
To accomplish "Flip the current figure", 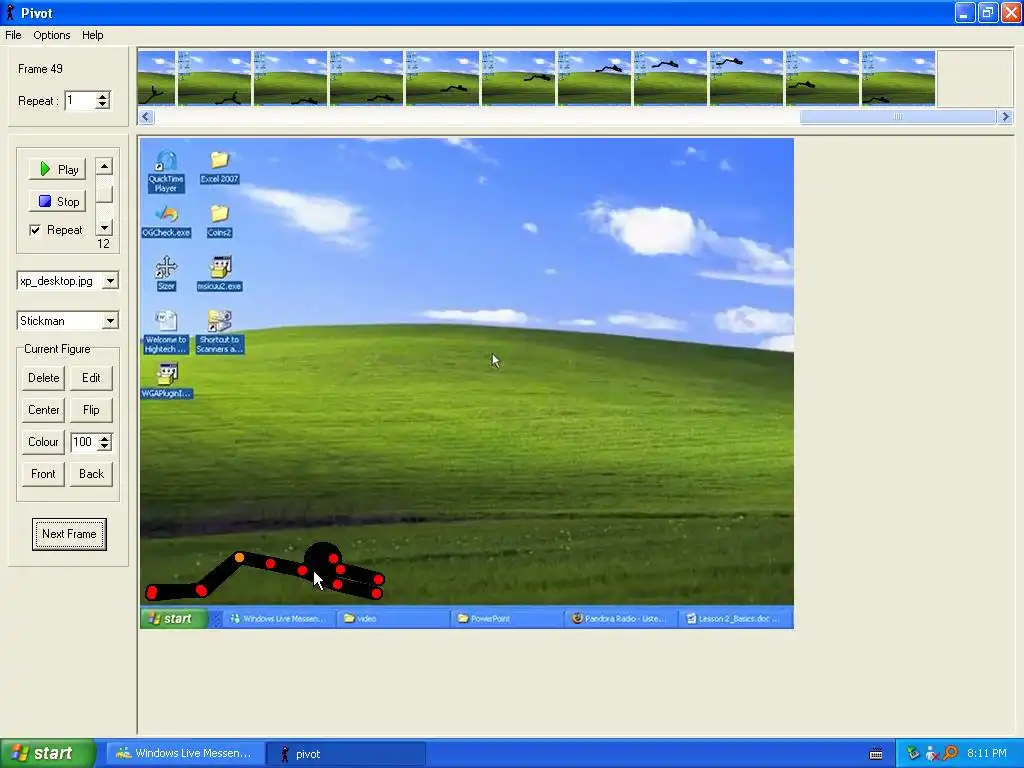I will point(91,409).
